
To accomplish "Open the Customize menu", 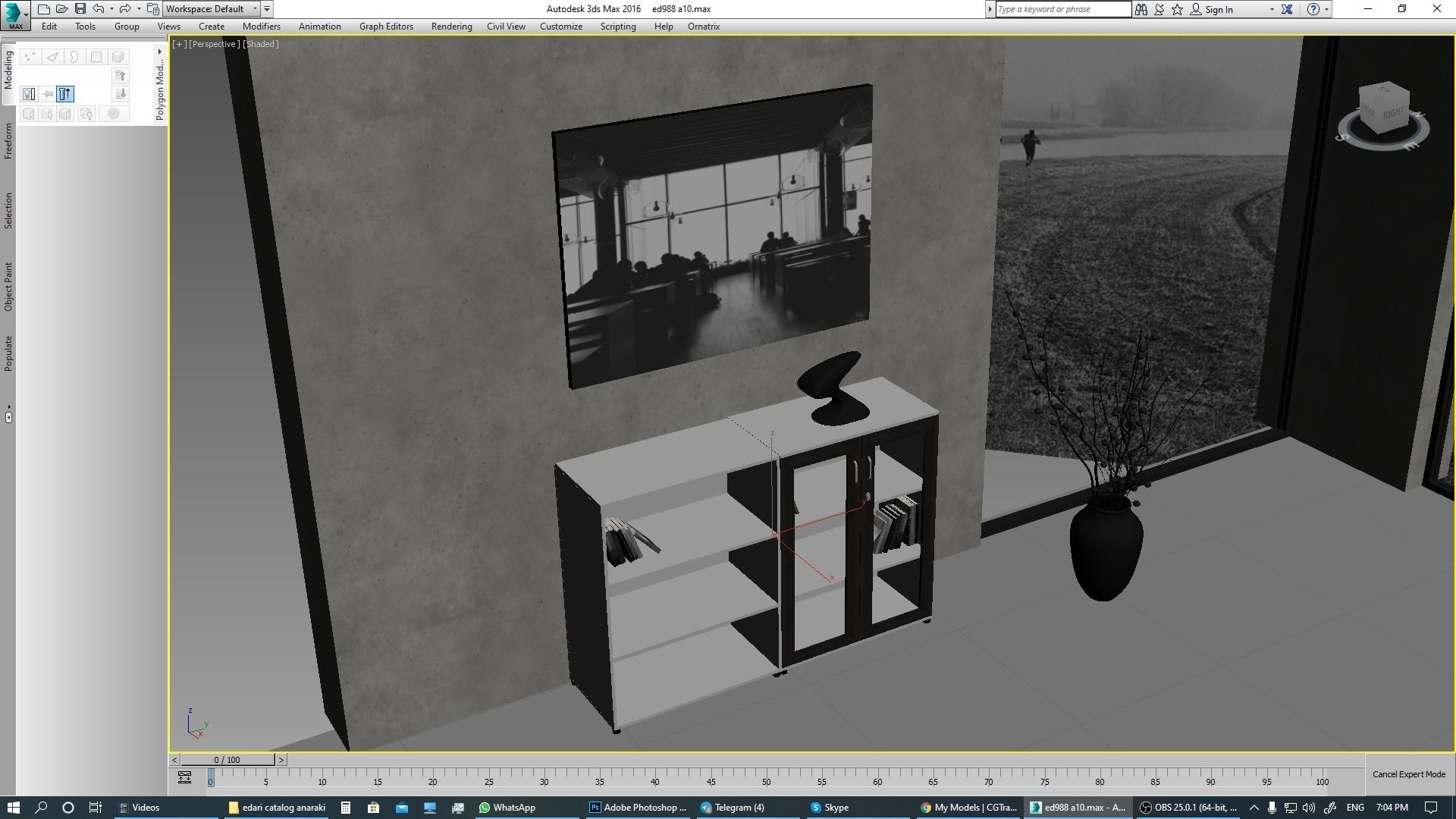I will pyautogui.click(x=561, y=27).
